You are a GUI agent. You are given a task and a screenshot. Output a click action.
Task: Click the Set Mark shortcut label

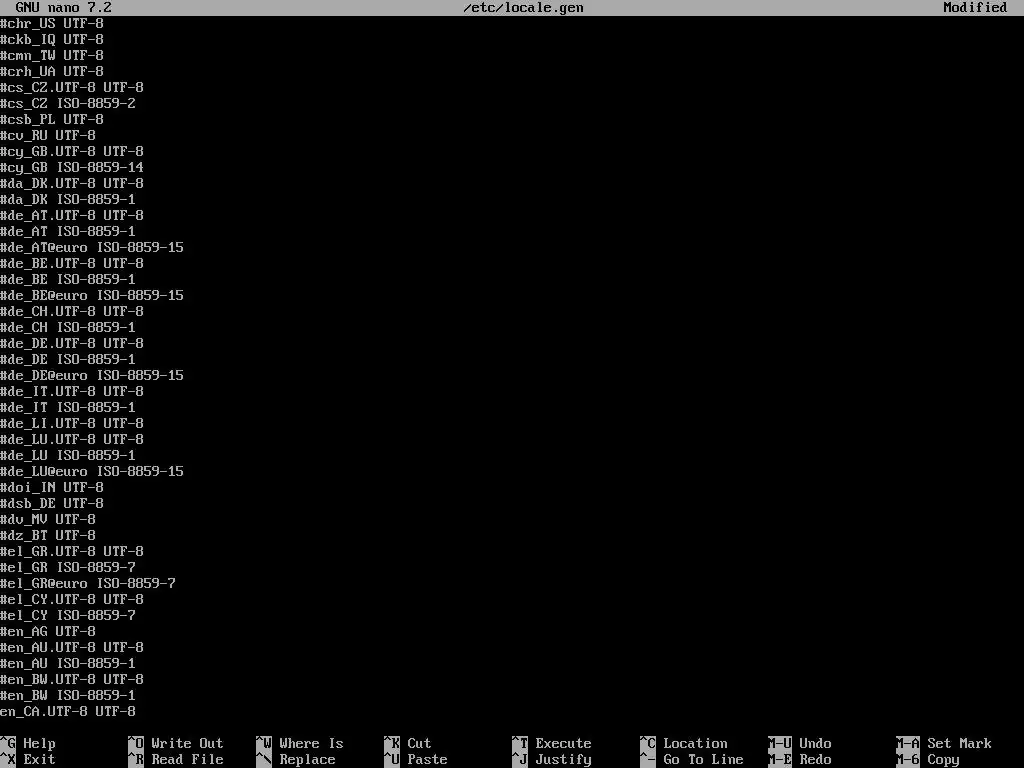click(x=959, y=743)
